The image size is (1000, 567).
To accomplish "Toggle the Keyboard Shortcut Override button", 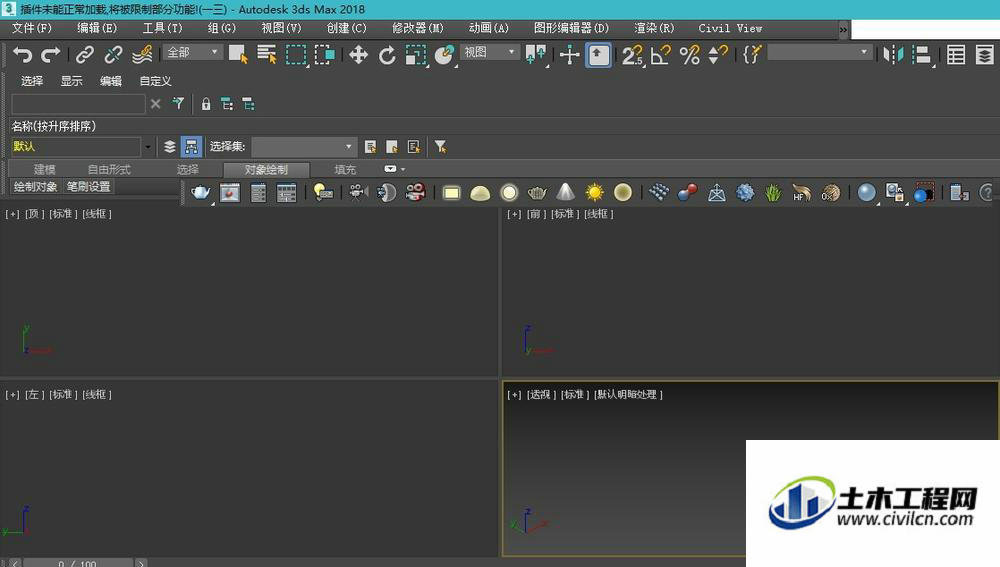I will pos(598,55).
